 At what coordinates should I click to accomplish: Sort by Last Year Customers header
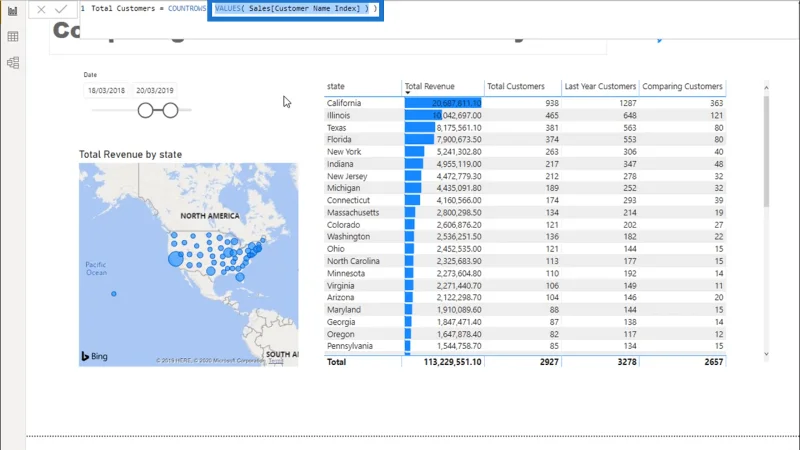(x=600, y=87)
